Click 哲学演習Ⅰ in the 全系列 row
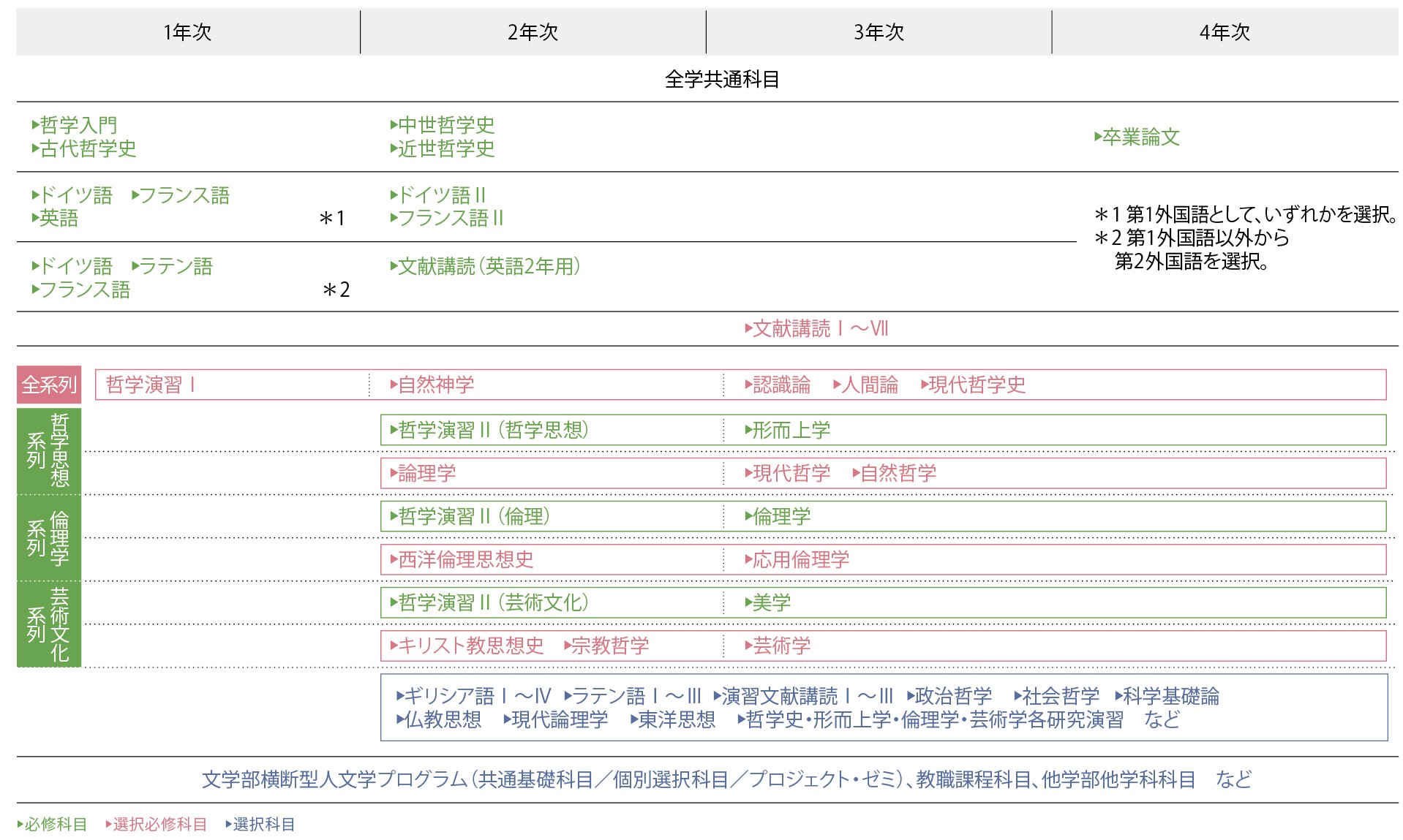The image size is (1403, 840). [x=151, y=385]
